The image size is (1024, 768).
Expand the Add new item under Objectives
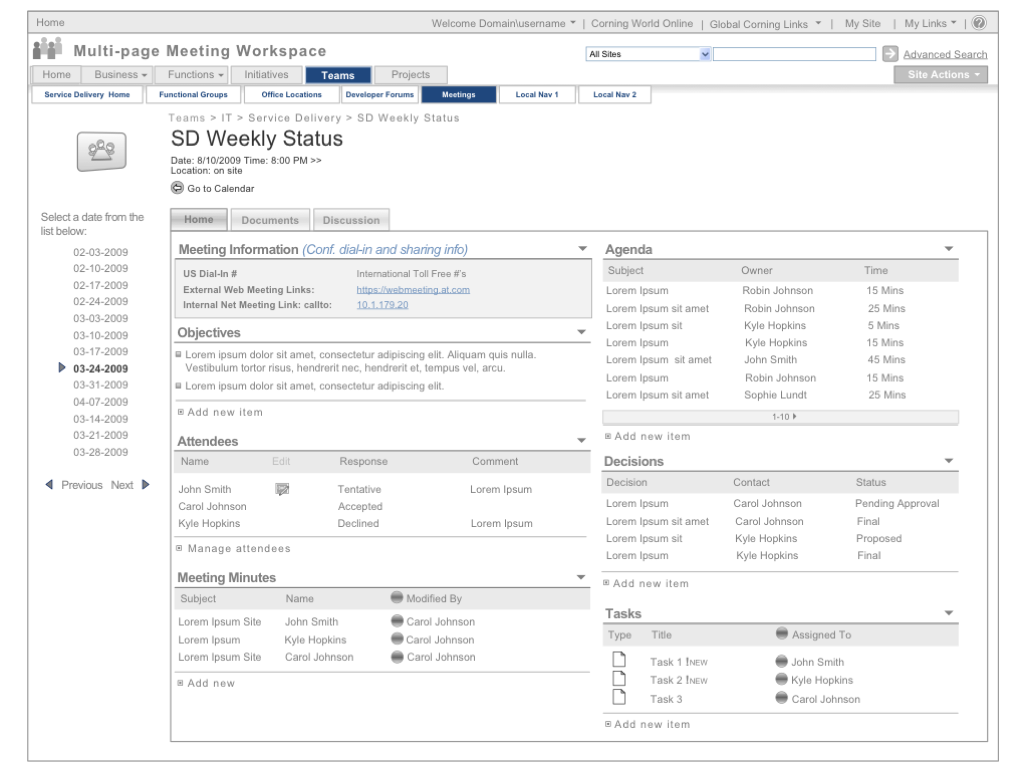coord(181,412)
